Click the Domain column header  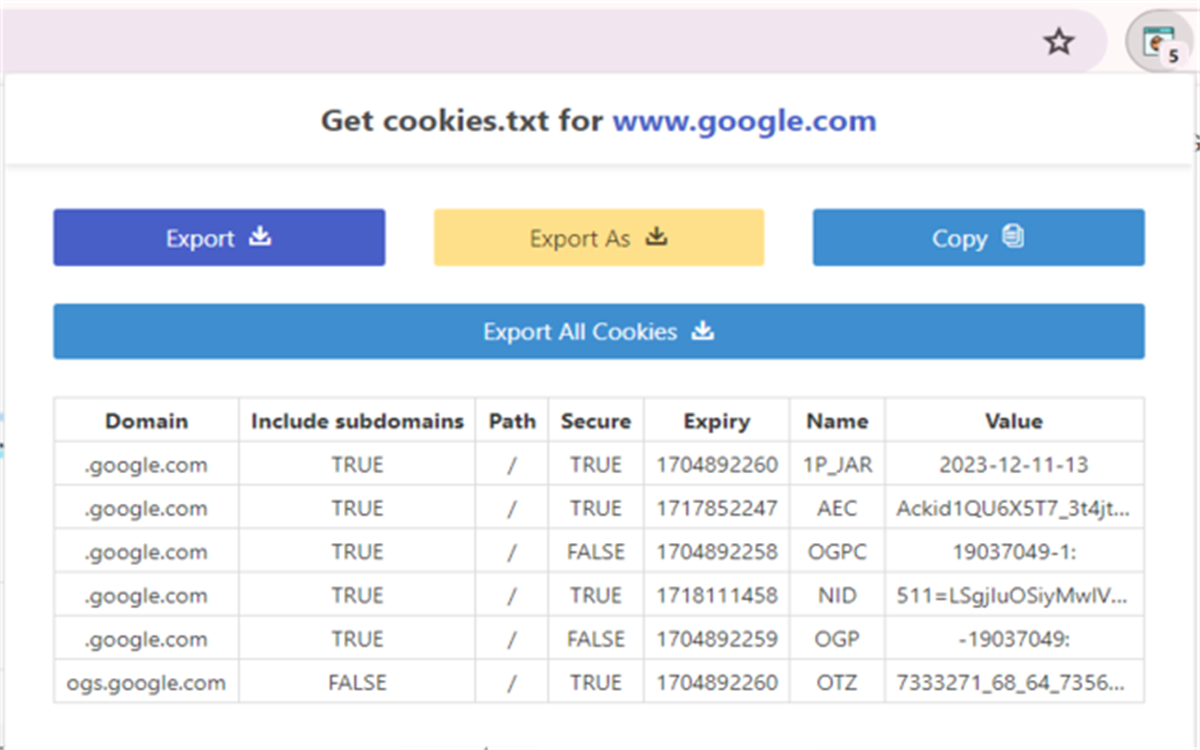point(145,421)
